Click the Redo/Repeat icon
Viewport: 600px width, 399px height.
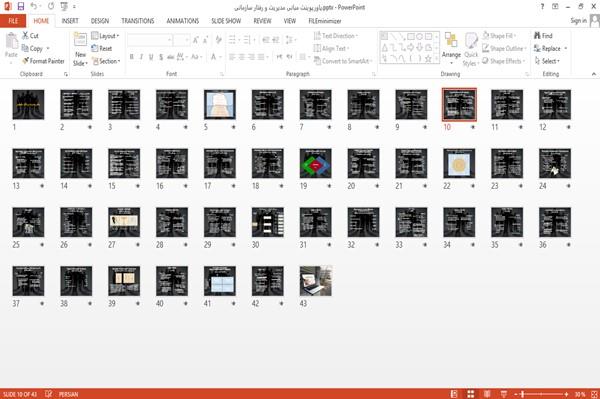(51, 7)
